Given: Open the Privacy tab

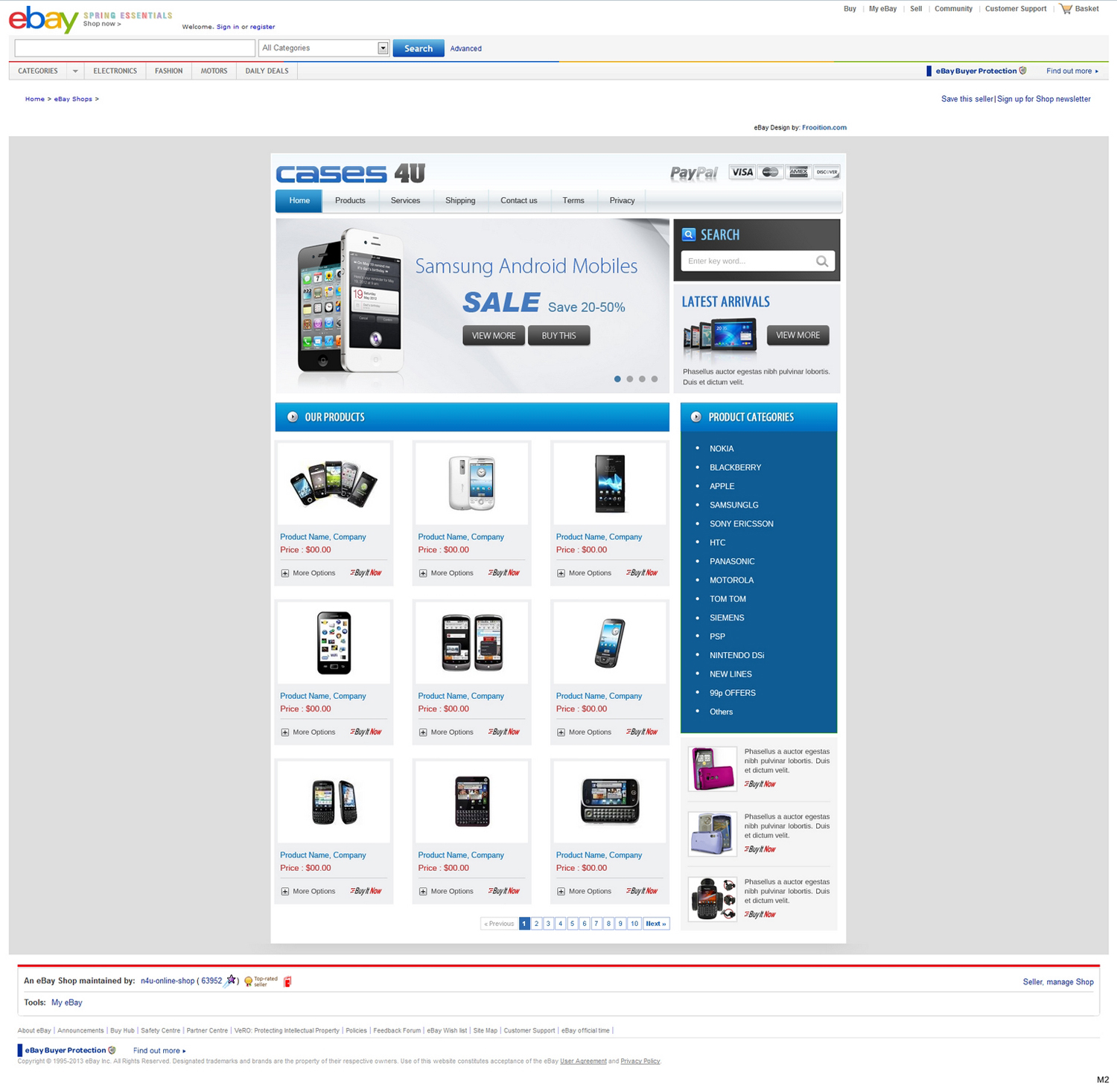Looking at the screenshot, I should 622,201.
